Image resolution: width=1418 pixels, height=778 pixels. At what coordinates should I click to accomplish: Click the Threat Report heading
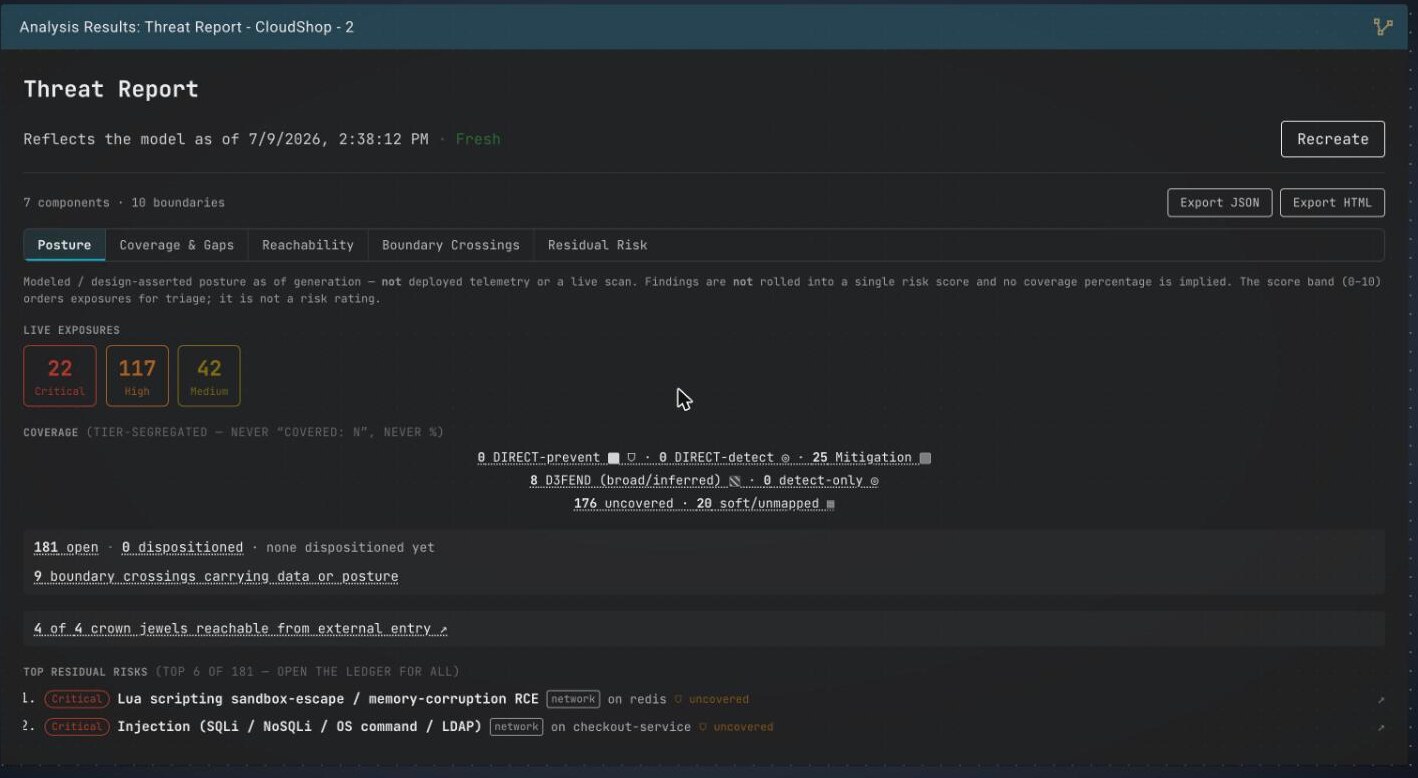click(x=111, y=89)
